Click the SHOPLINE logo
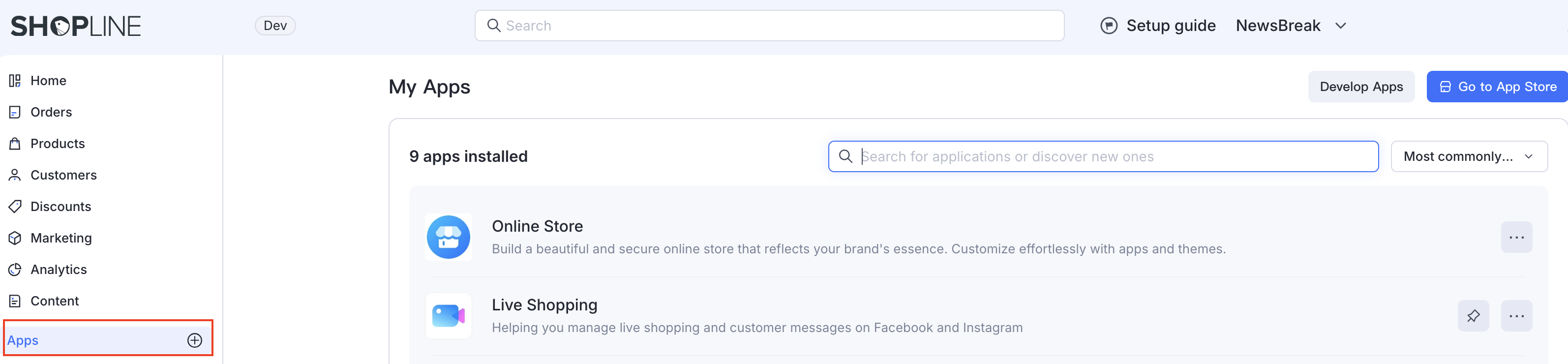Screen dimensions: 1568x364 76,26
